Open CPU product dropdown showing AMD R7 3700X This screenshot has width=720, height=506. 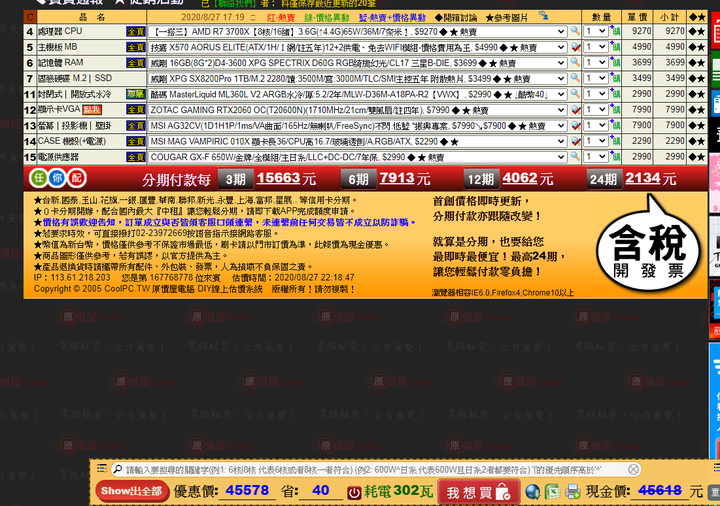[357, 32]
